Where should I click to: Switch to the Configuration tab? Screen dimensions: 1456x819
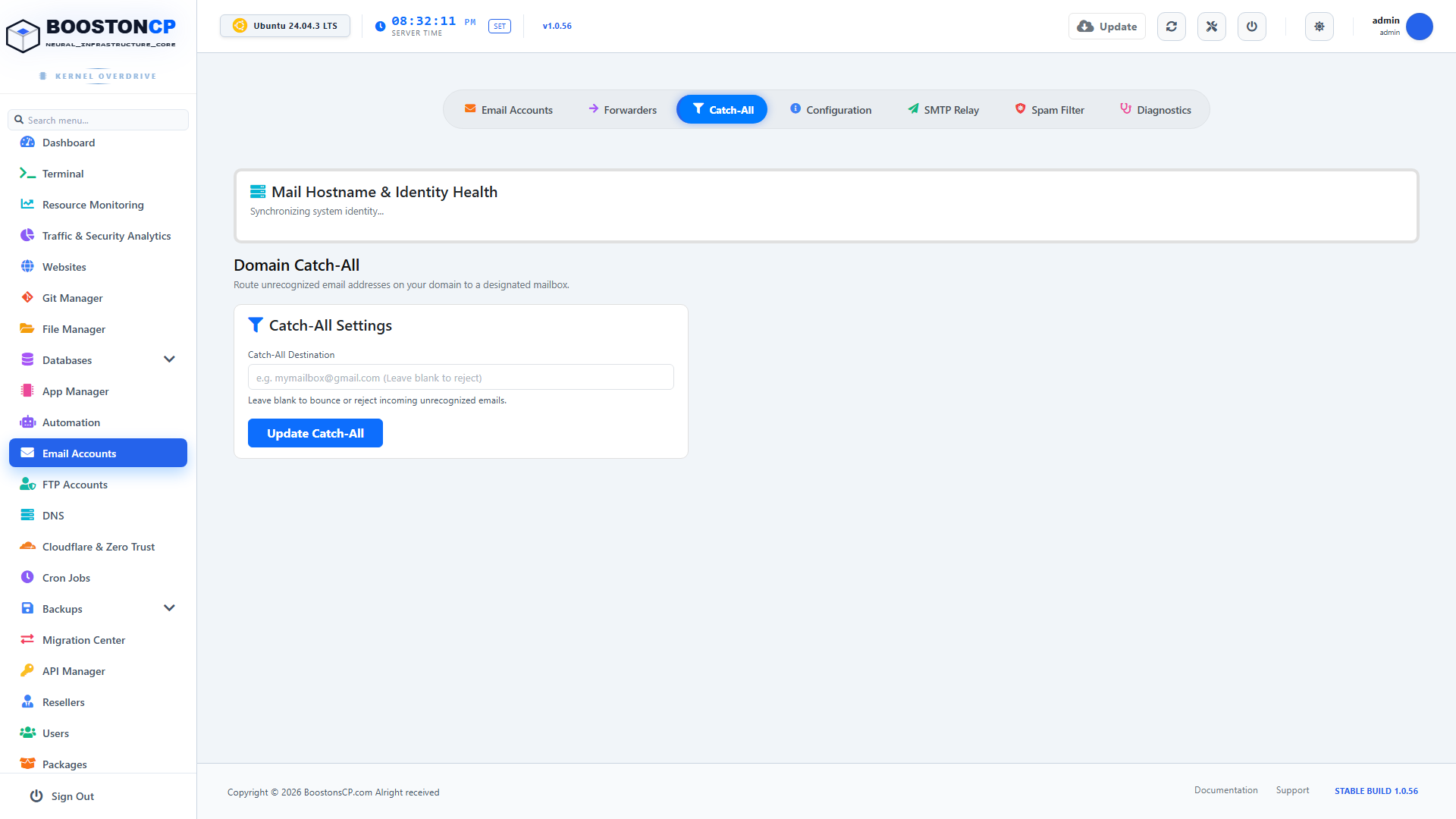pos(830,110)
